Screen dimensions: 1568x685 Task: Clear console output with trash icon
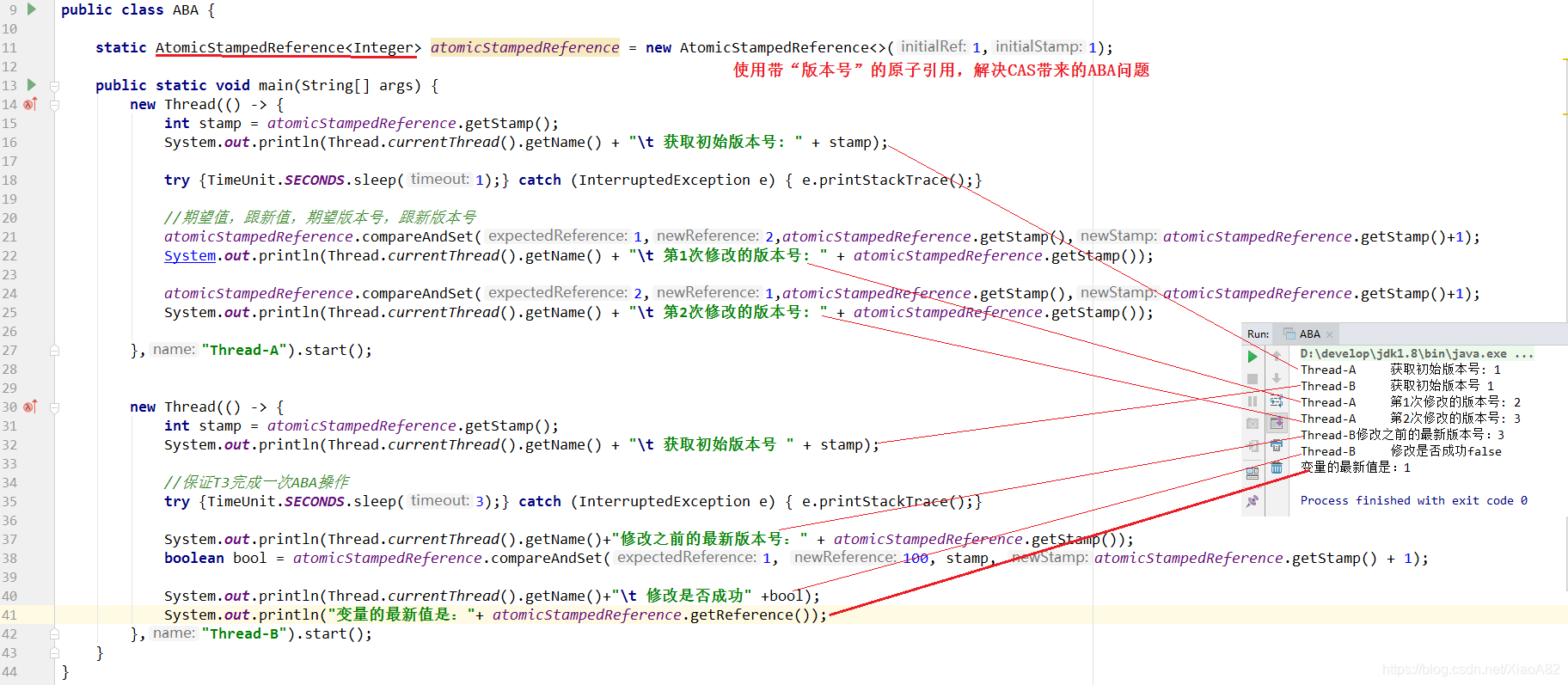click(x=1277, y=468)
